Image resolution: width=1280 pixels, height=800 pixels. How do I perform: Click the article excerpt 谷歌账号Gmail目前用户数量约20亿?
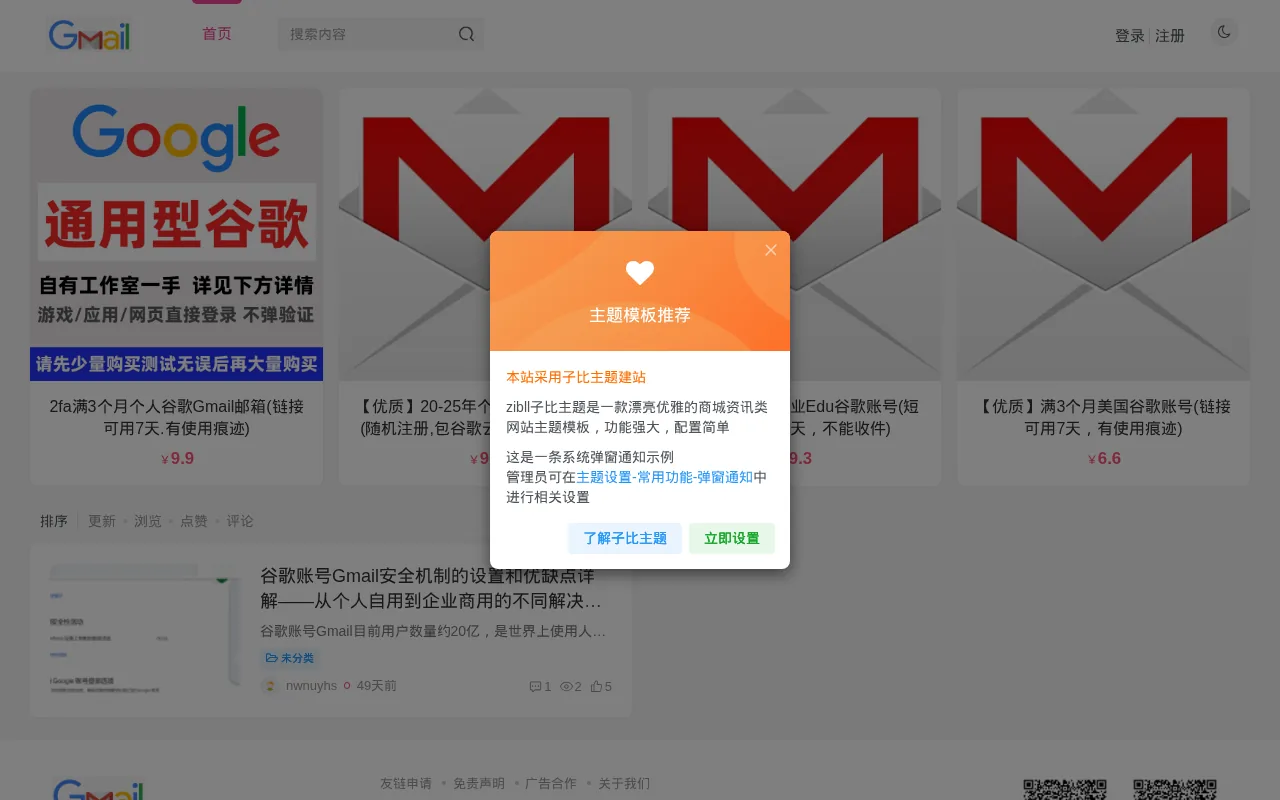pyautogui.click(x=433, y=631)
